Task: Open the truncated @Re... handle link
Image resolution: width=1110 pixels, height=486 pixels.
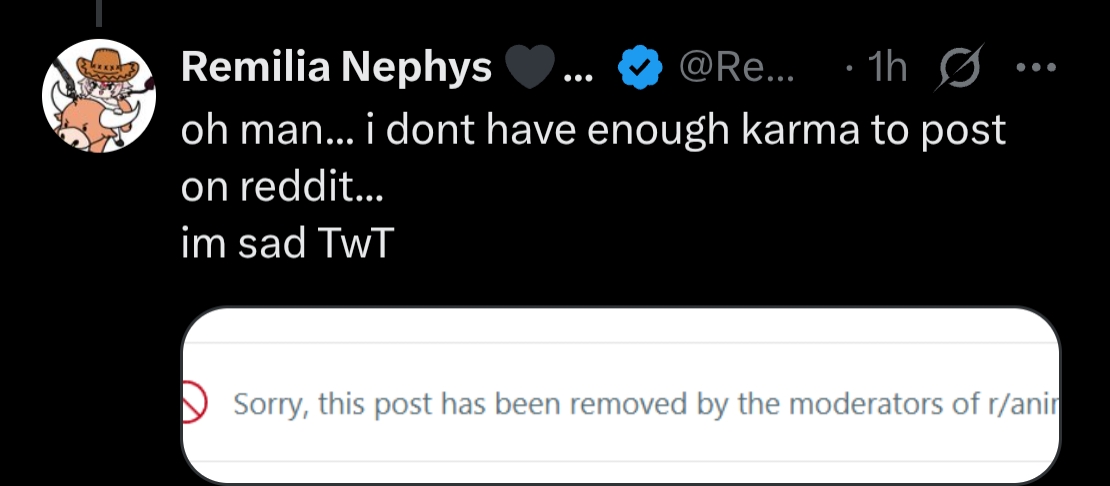Action: click(x=735, y=68)
